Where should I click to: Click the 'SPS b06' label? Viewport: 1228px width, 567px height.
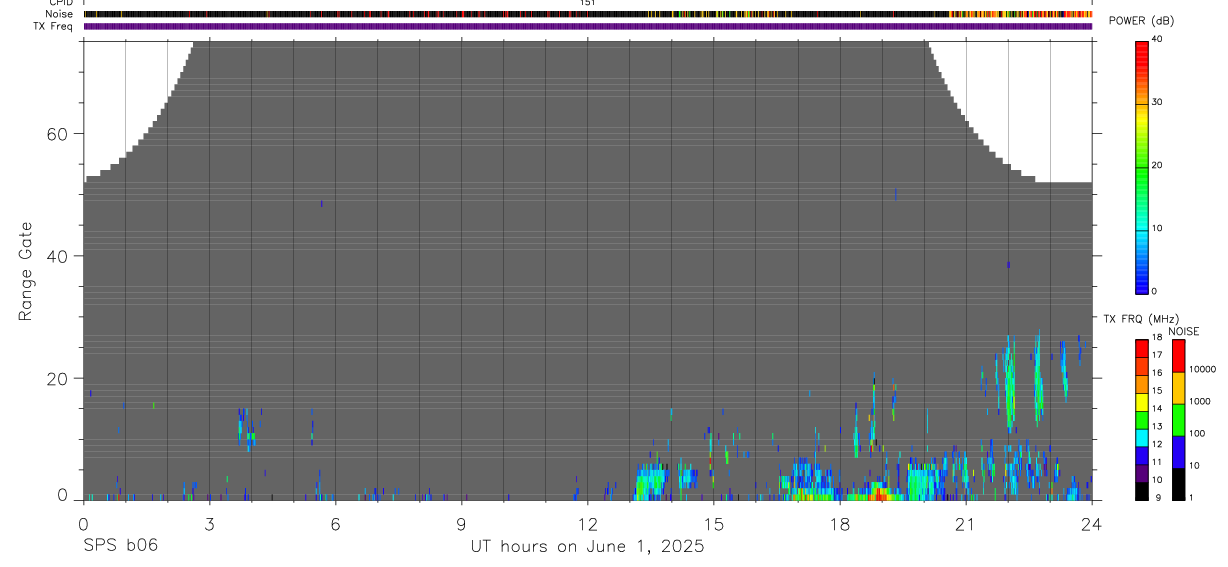click(120, 546)
